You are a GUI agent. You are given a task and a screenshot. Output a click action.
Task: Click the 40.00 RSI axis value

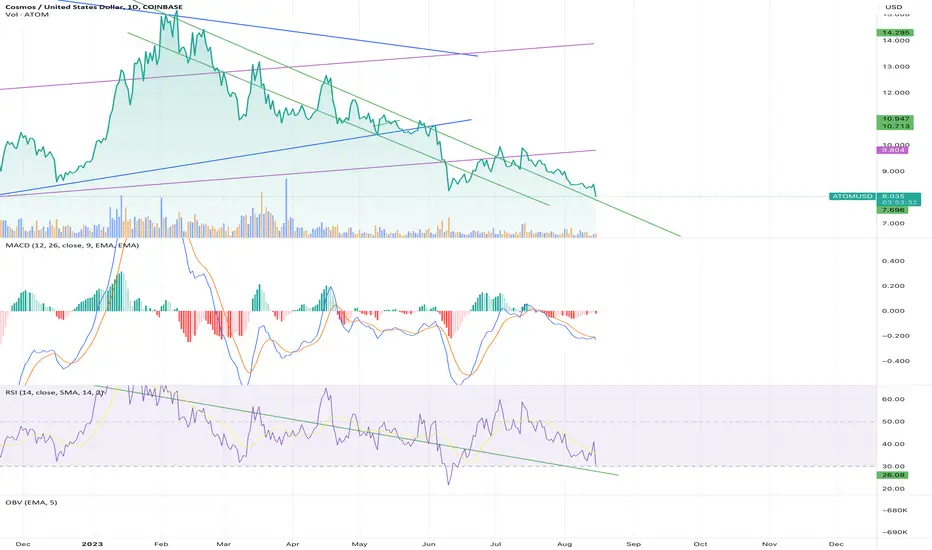895,444
